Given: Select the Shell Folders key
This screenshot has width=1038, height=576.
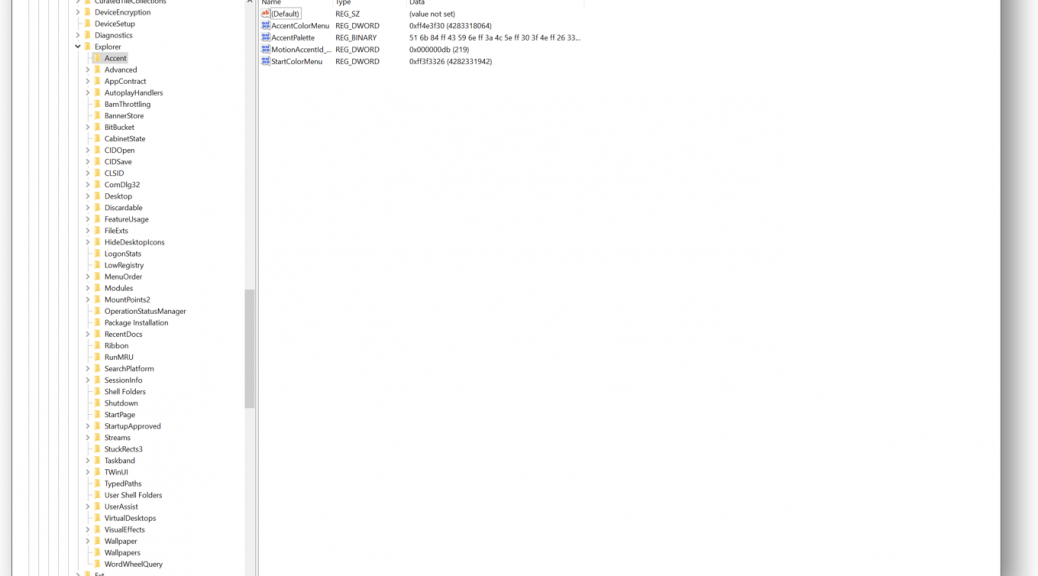Looking at the screenshot, I should [125, 392].
